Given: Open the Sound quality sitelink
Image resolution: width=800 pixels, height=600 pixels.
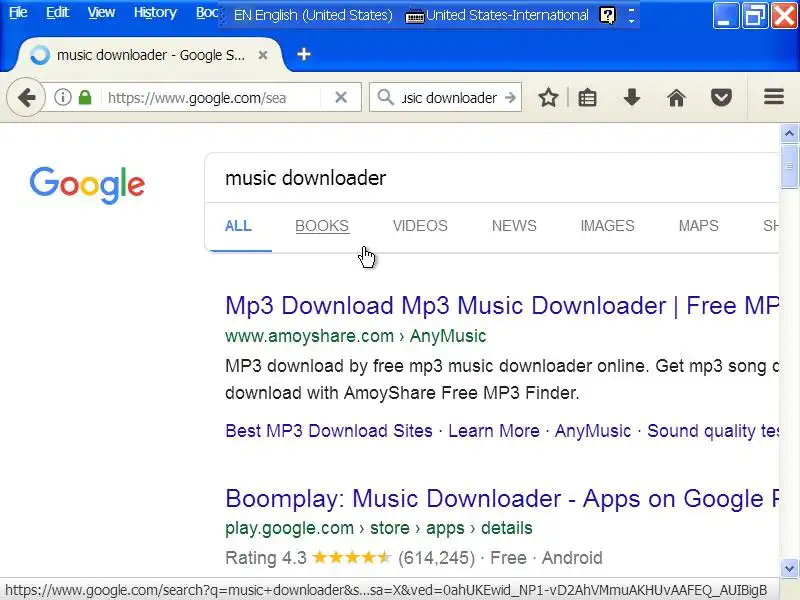Looking at the screenshot, I should [713, 431].
